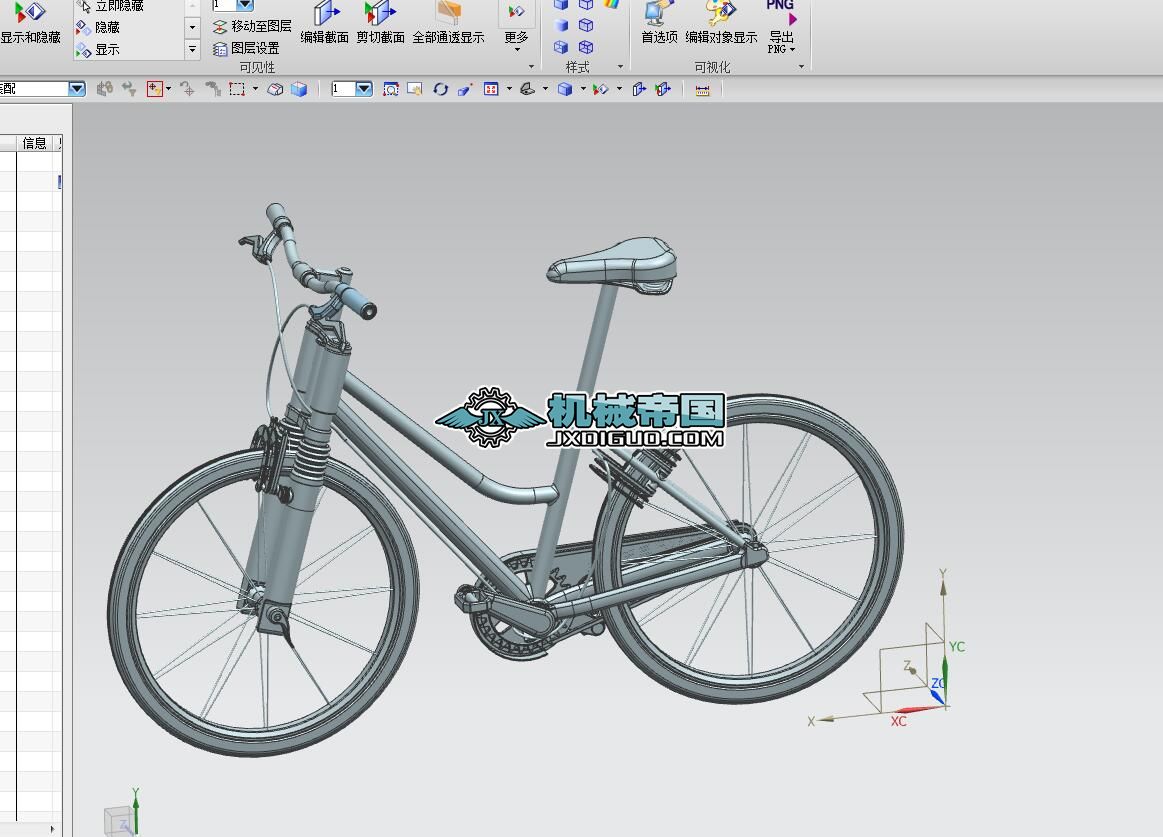The height and width of the screenshot is (837, 1163).
Task: Click the rotate view icon in toolbar
Action: pos(440,89)
